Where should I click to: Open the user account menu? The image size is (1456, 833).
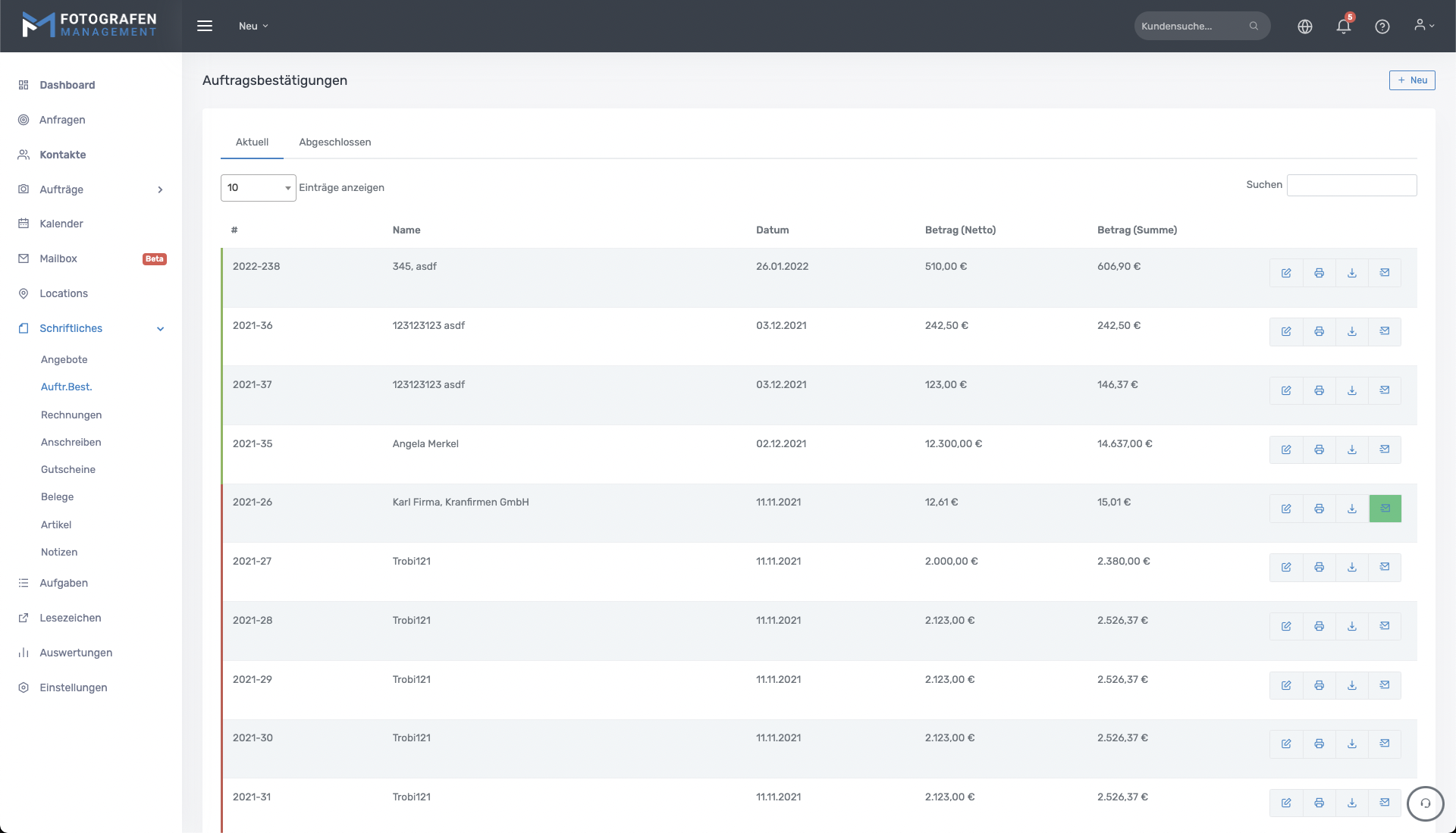(x=1423, y=26)
